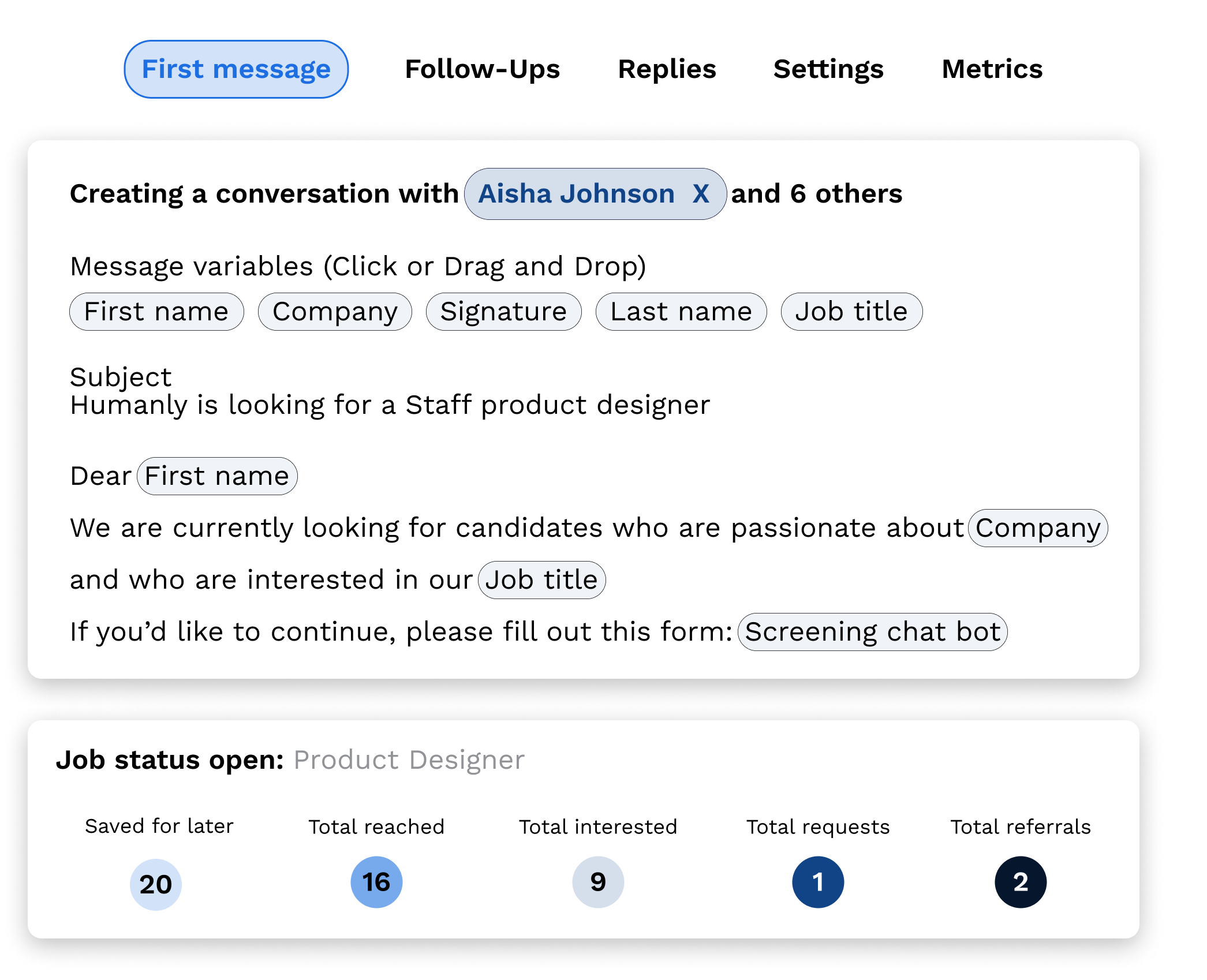Click the Last name variable chip
The image size is (1207, 980).
point(681,312)
